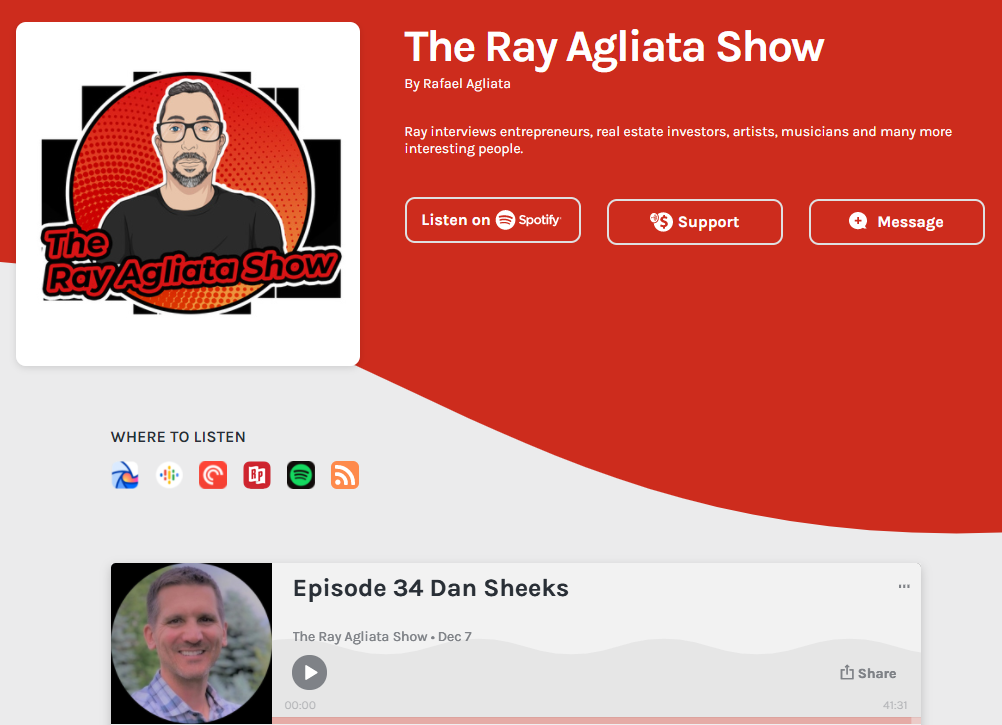
Task: Open the Google Podcasts icon
Action: [x=169, y=475]
